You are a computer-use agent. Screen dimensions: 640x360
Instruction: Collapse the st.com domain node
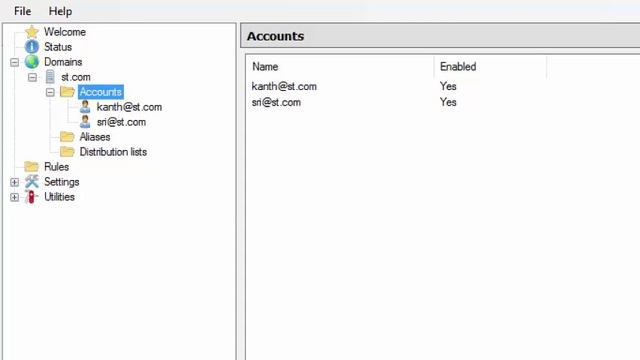tap(32, 77)
